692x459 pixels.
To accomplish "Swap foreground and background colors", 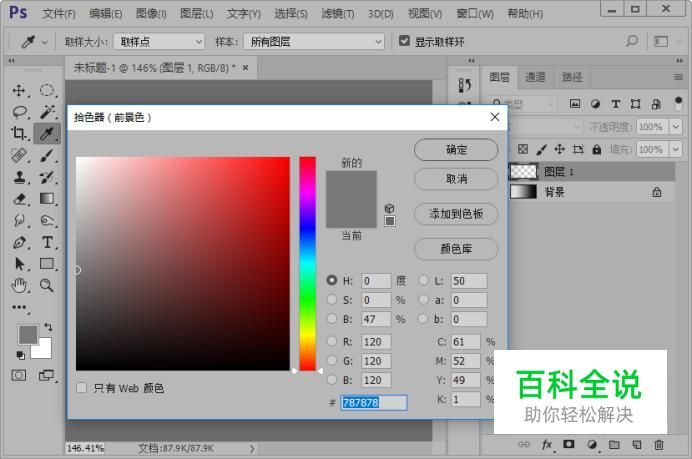I will pyautogui.click(x=48, y=327).
